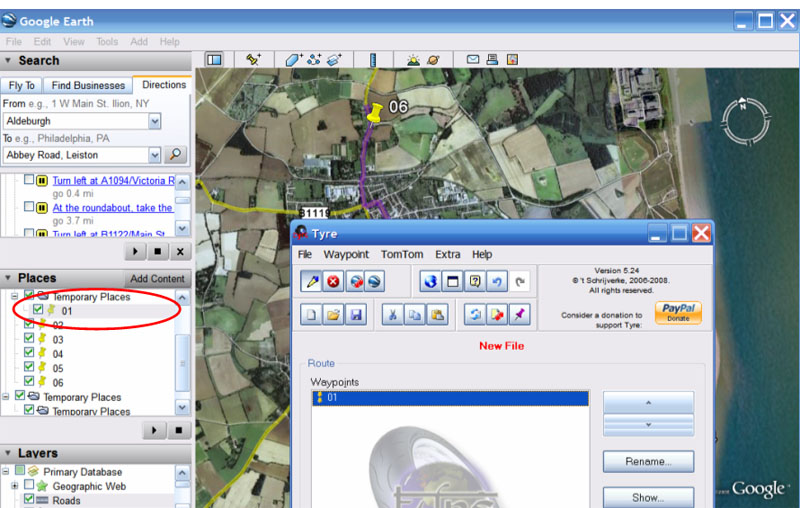Screen dimensions: 800x508
Task: Open Google Earth Tools menu
Action: tap(107, 42)
